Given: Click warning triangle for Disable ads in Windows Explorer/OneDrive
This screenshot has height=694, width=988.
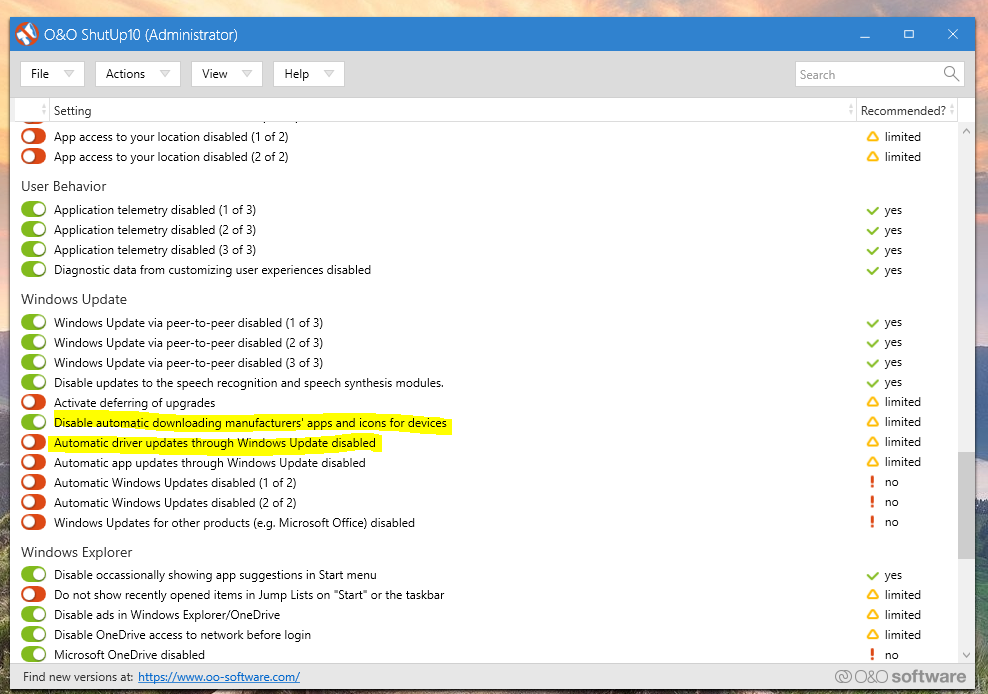Looking at the screenshot, I should pos(873,615).
